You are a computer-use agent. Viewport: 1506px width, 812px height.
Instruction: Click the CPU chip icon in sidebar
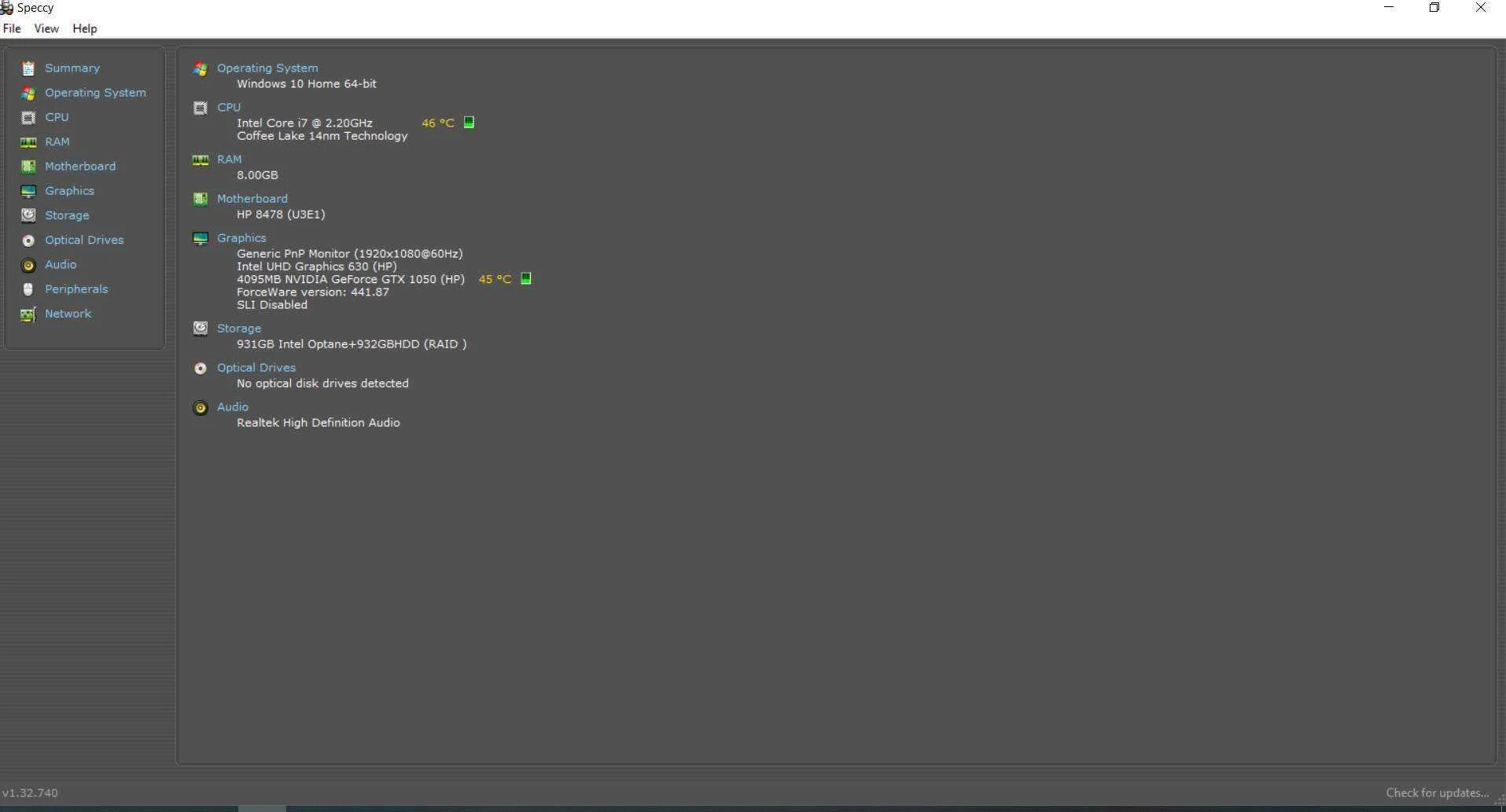28,117
